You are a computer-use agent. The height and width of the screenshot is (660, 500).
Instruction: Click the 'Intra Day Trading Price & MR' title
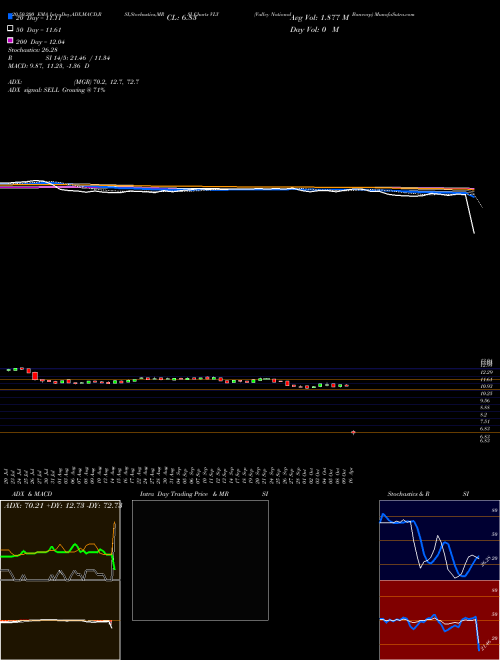(184, 494)
